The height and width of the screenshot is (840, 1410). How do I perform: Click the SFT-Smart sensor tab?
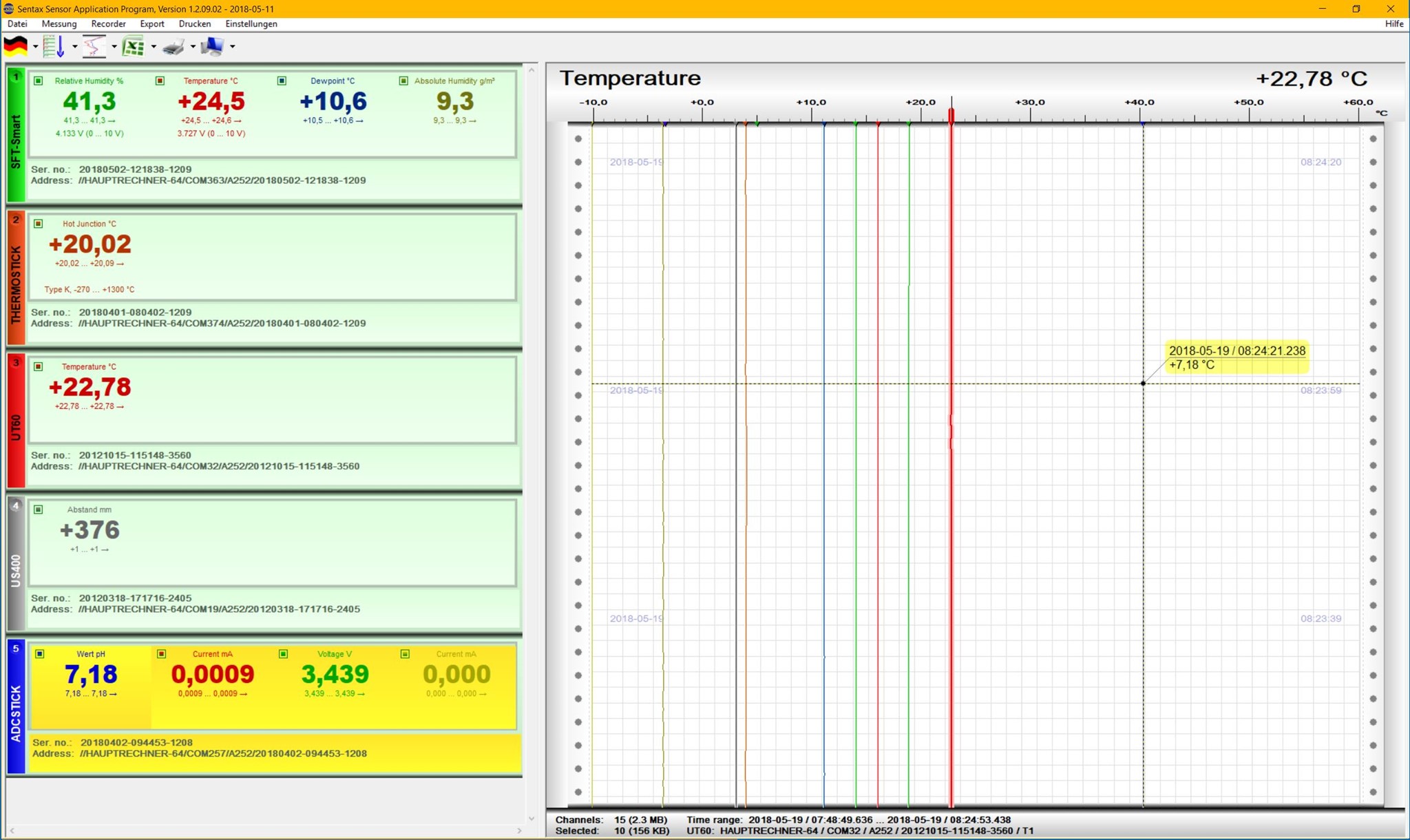15,138
